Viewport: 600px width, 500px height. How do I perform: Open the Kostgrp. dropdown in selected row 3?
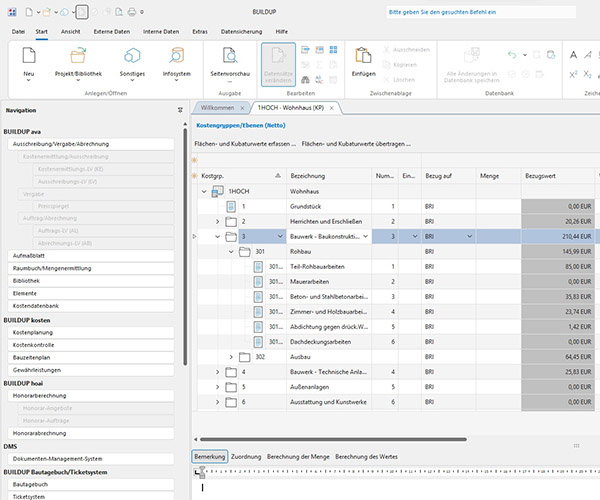280,236
